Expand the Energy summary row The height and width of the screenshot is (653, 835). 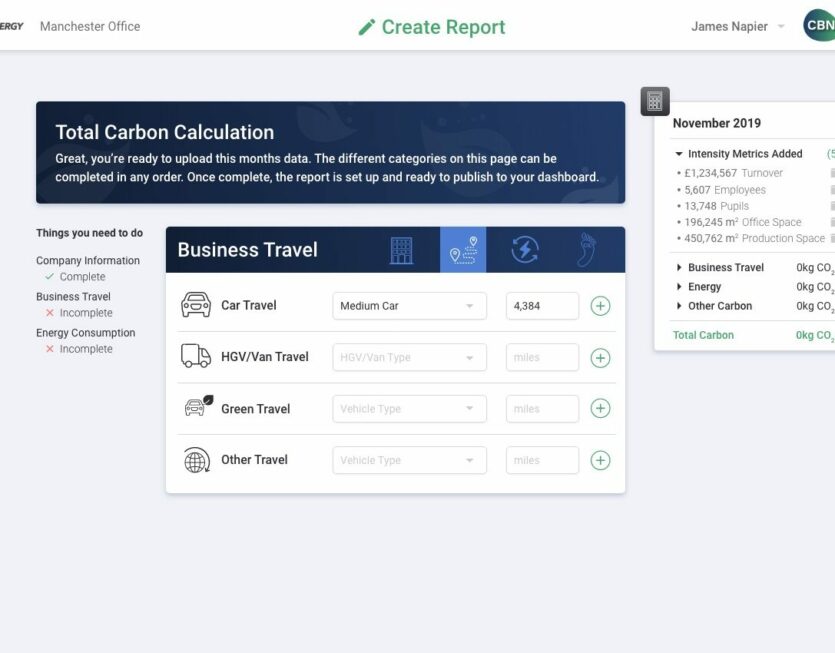point(680,287)
